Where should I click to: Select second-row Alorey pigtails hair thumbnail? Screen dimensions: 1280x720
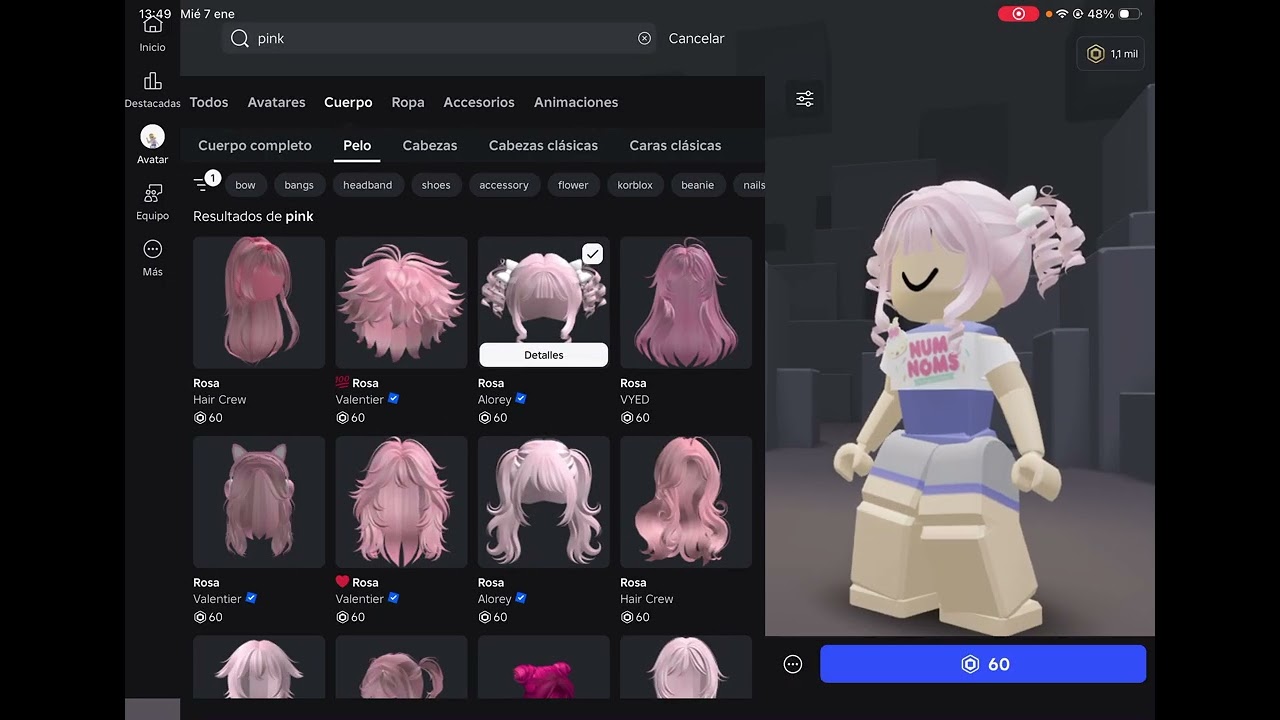tap(544, 502)
